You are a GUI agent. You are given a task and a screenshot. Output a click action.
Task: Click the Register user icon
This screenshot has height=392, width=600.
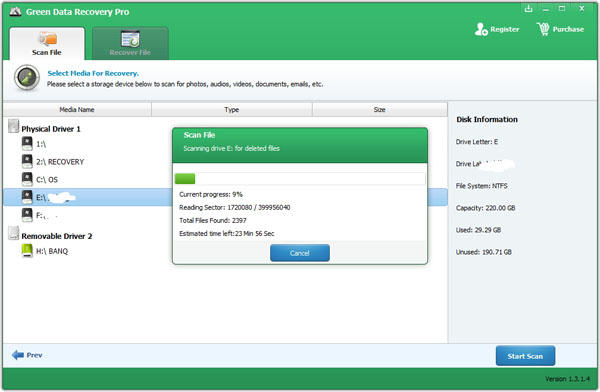(481, 29)
